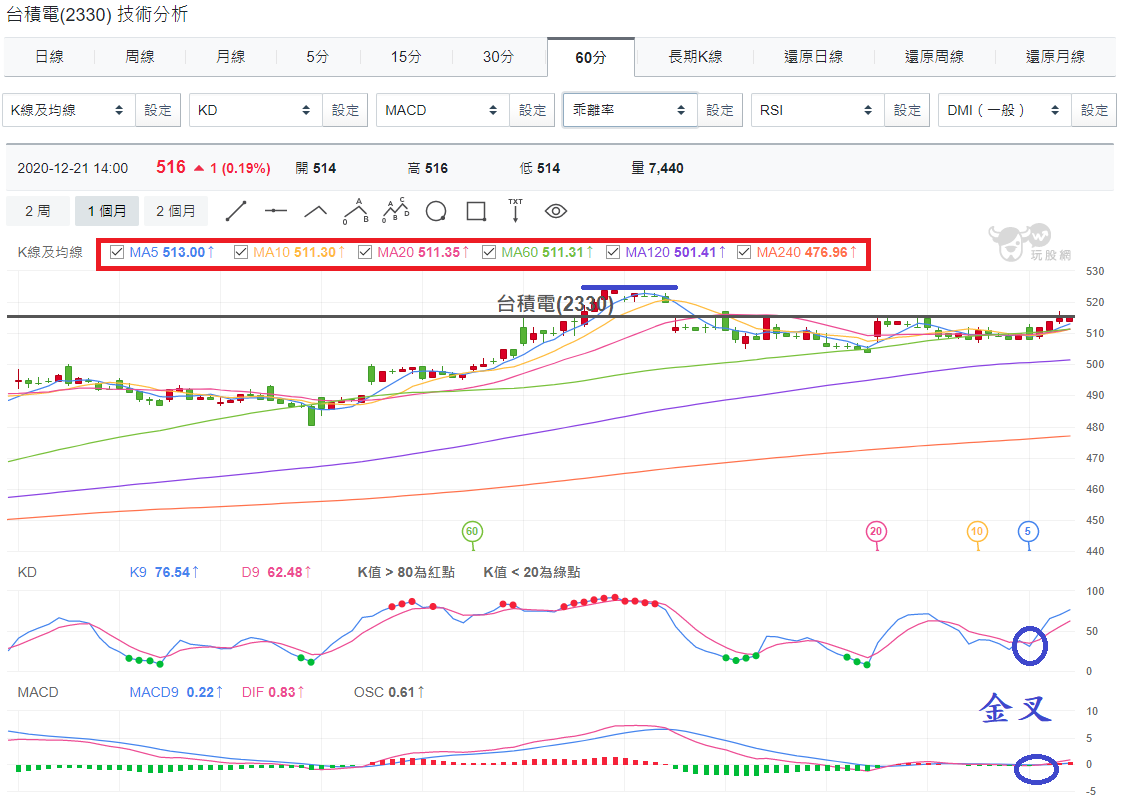Switch to the 5分 tab
Viewport: 1126px width, 797px height.
317,57
